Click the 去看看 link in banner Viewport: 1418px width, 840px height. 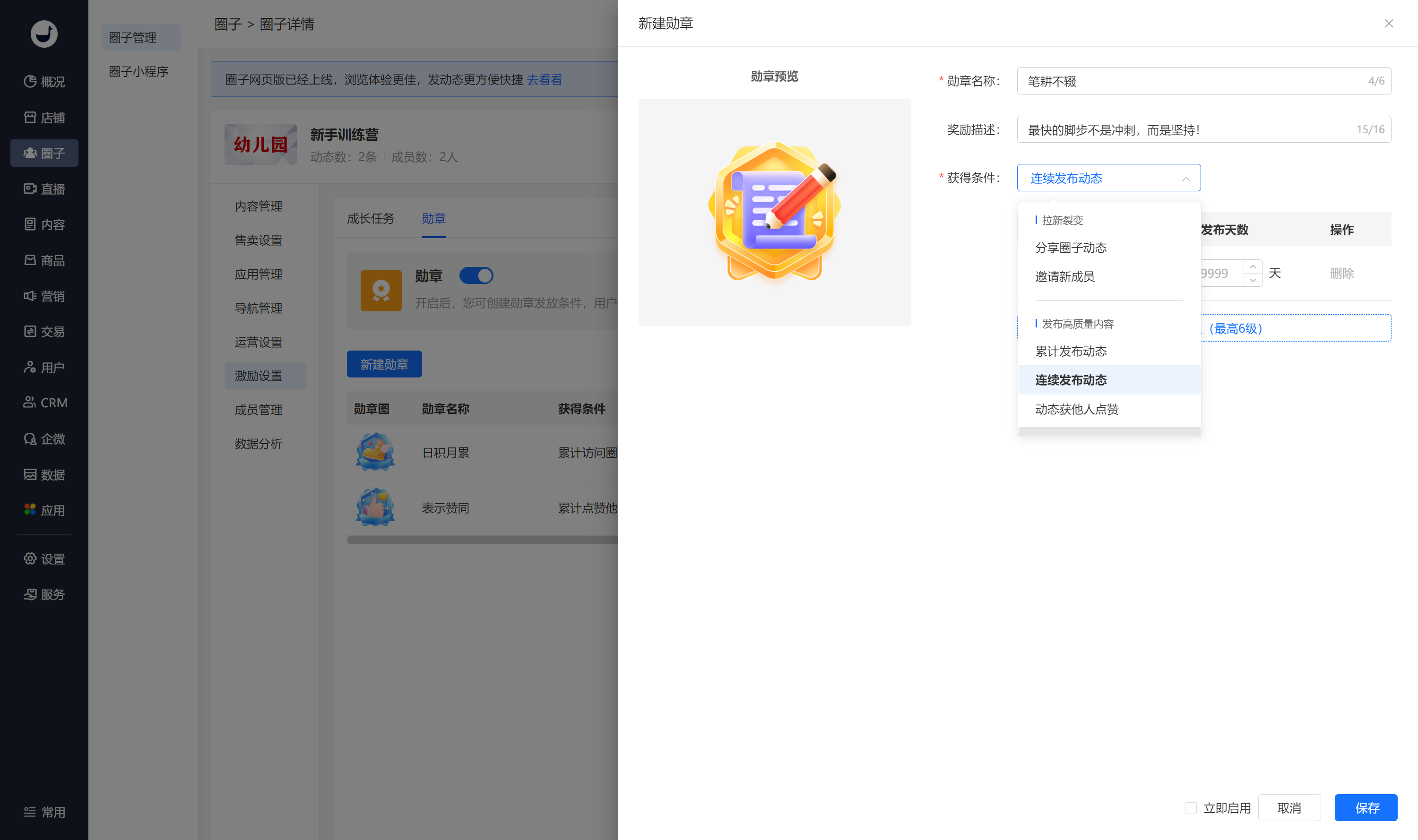(x=544, y=79)
